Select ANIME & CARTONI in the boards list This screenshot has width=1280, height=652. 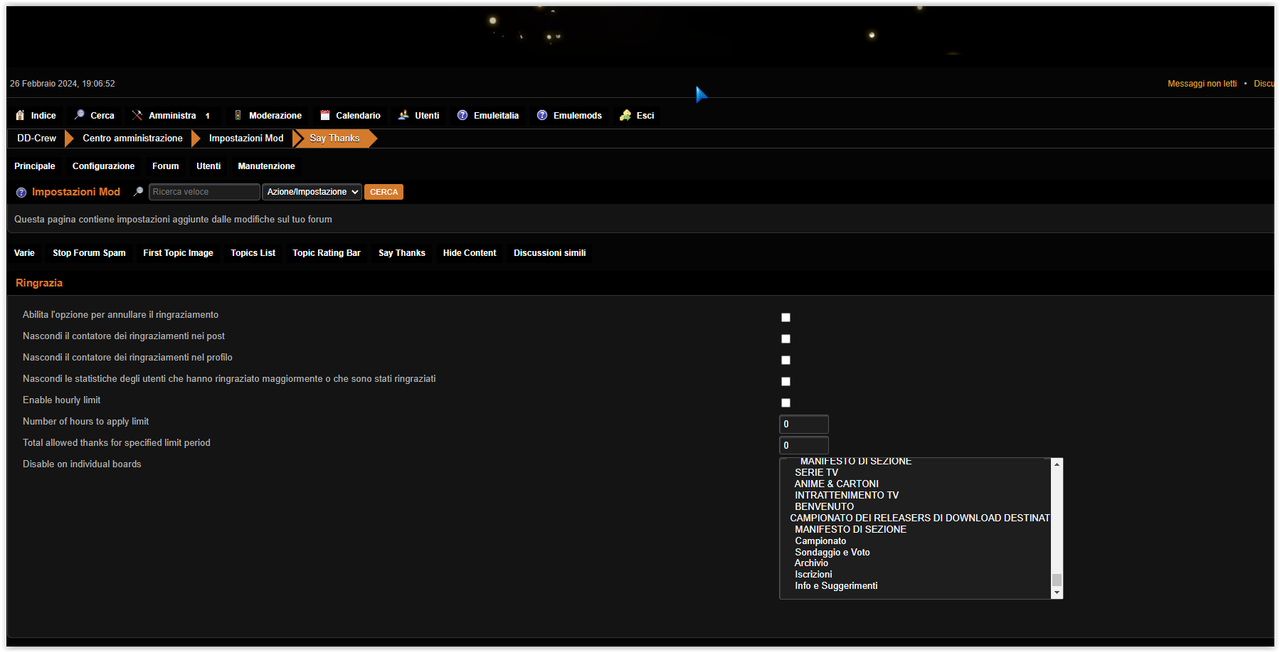click(836, 484)
